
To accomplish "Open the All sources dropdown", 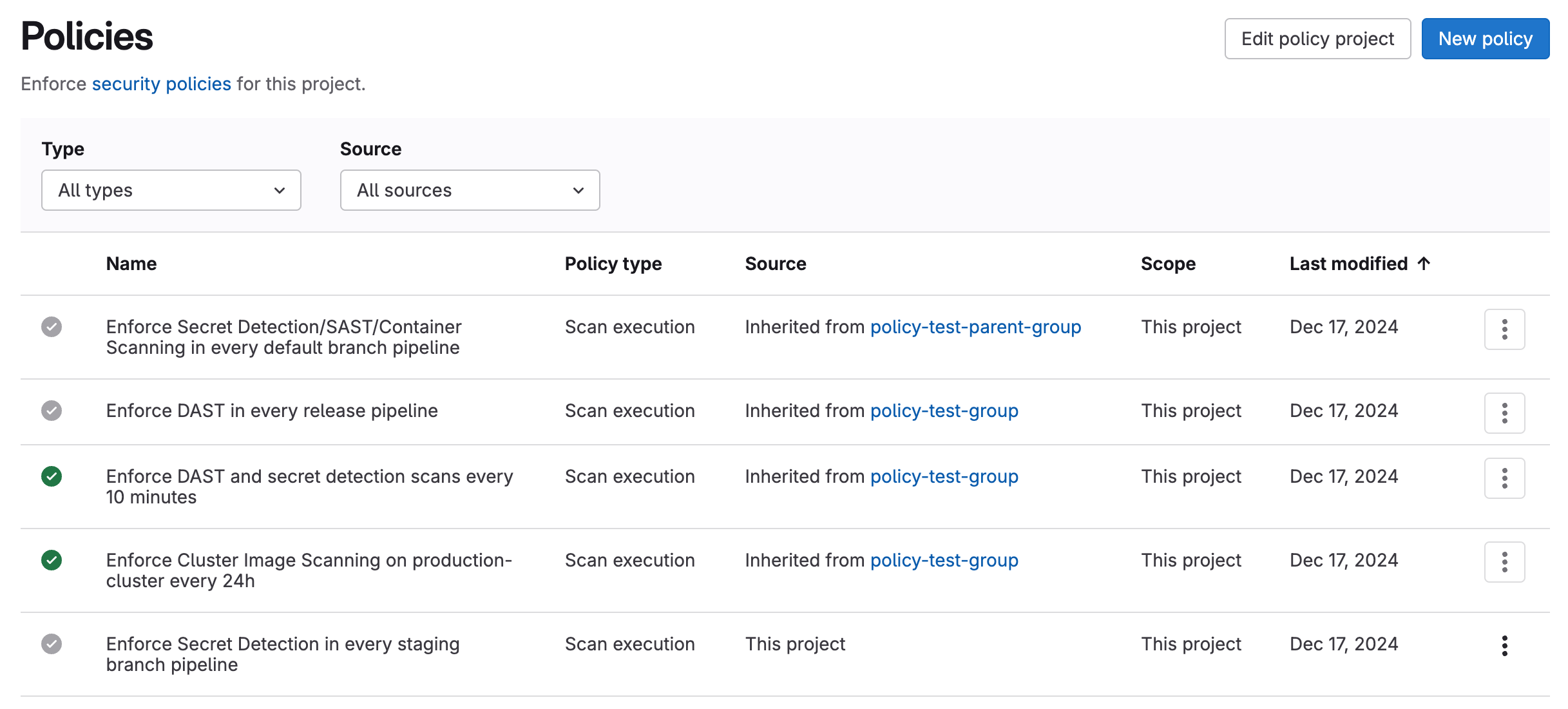I will point(470,189).
